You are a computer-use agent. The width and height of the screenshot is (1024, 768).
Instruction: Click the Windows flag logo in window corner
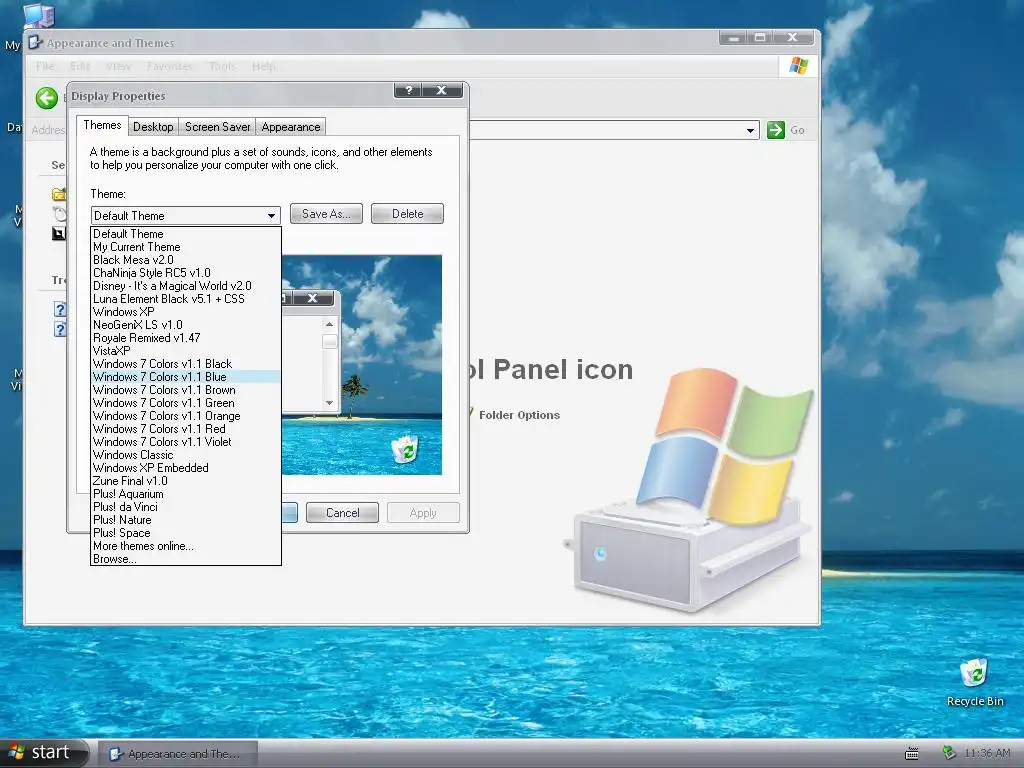coord(798,66)
